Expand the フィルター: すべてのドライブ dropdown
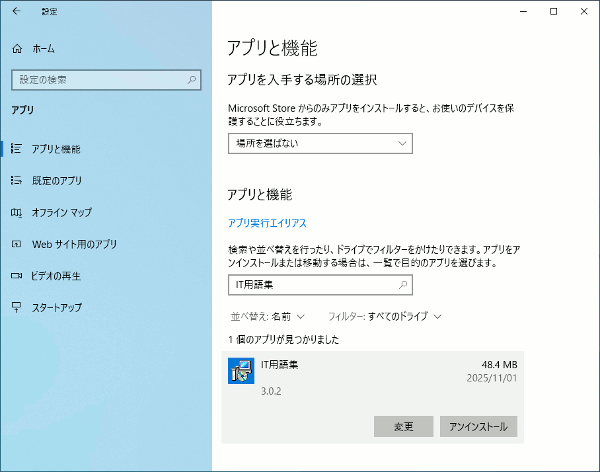Screen dimensions: 600x472 pos(385,316)
